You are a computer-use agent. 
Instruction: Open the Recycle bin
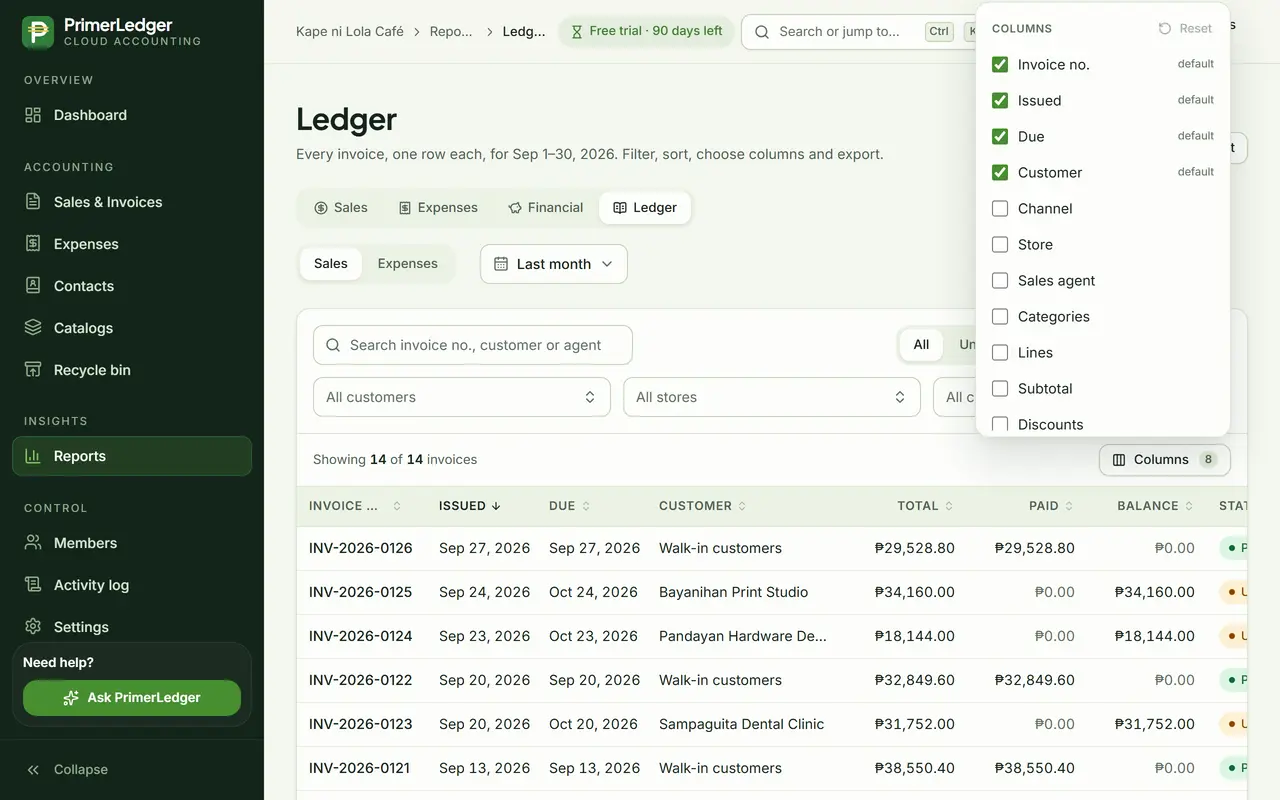point(132,370)
